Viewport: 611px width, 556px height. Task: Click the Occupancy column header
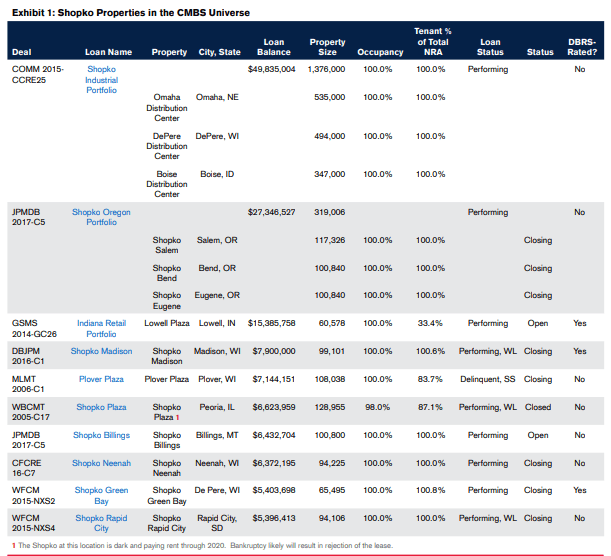(380, 52)
